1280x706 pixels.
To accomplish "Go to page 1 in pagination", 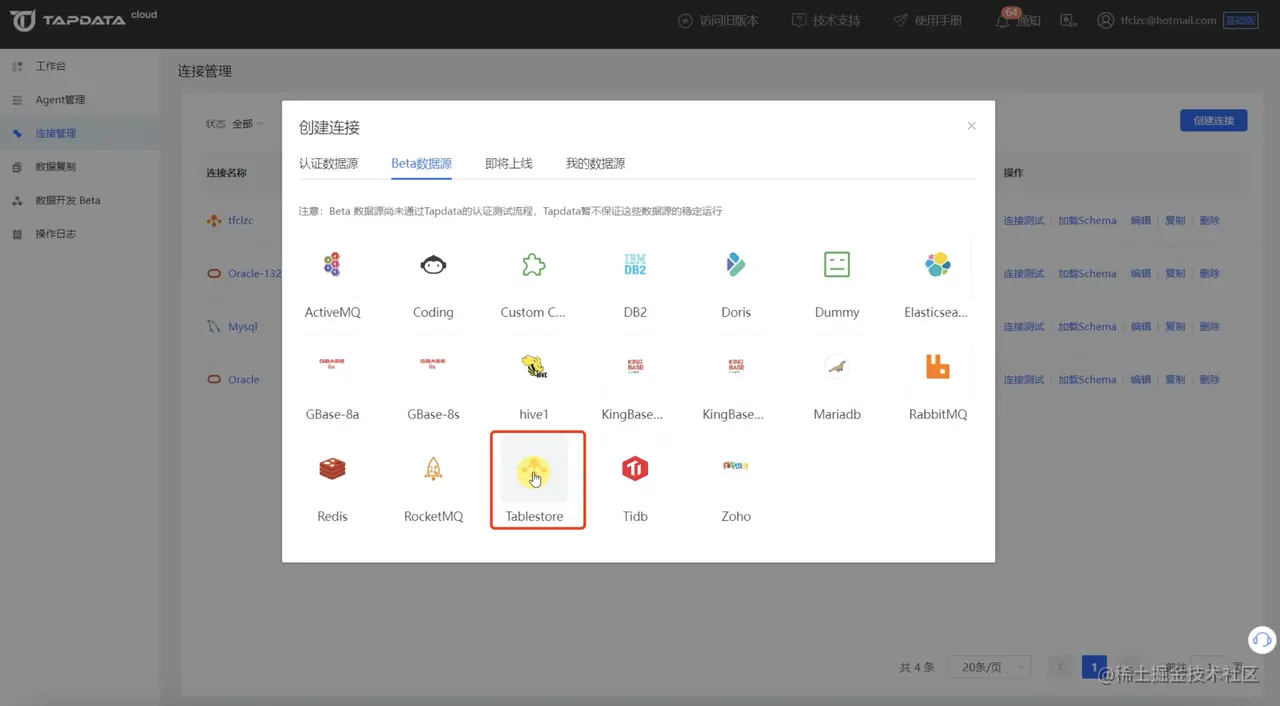I will [1094, 667].
